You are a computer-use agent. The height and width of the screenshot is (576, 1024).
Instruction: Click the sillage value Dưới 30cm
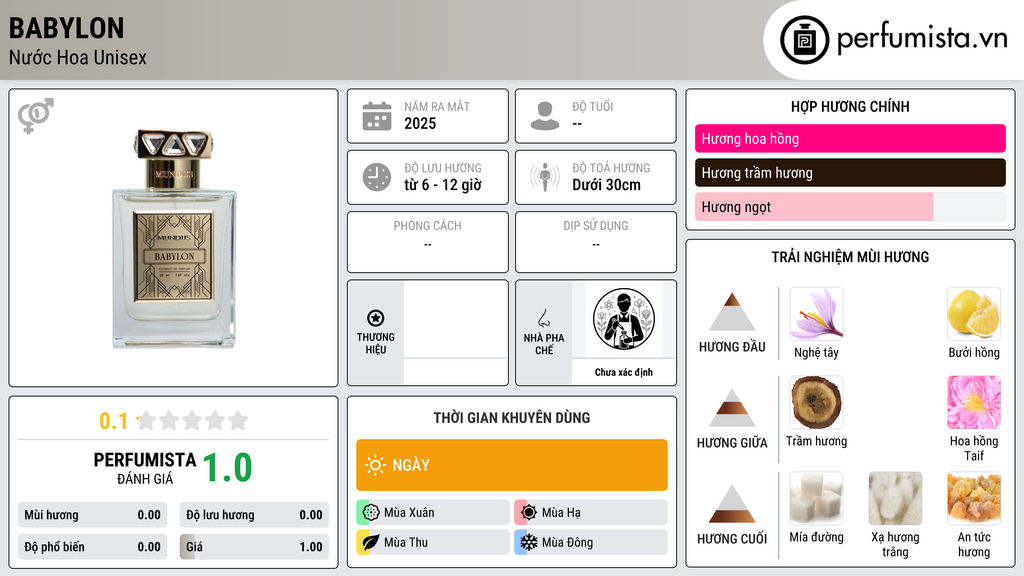607,185
